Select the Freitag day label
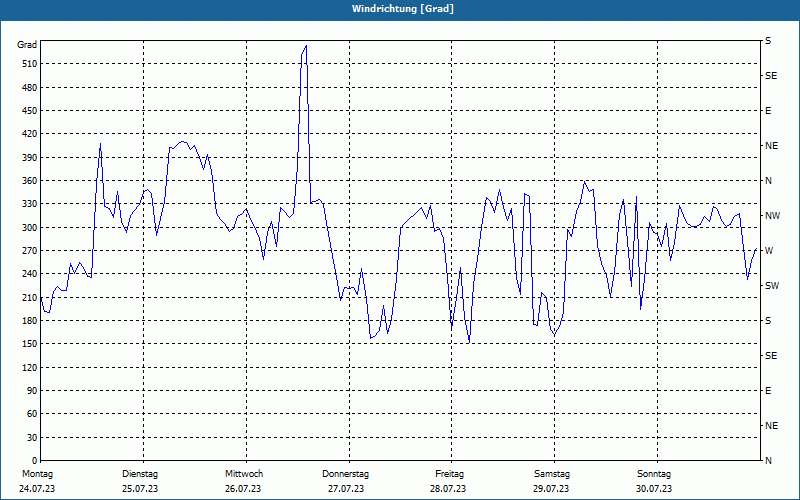Screen dimensions: 800x500 (449, 474)
